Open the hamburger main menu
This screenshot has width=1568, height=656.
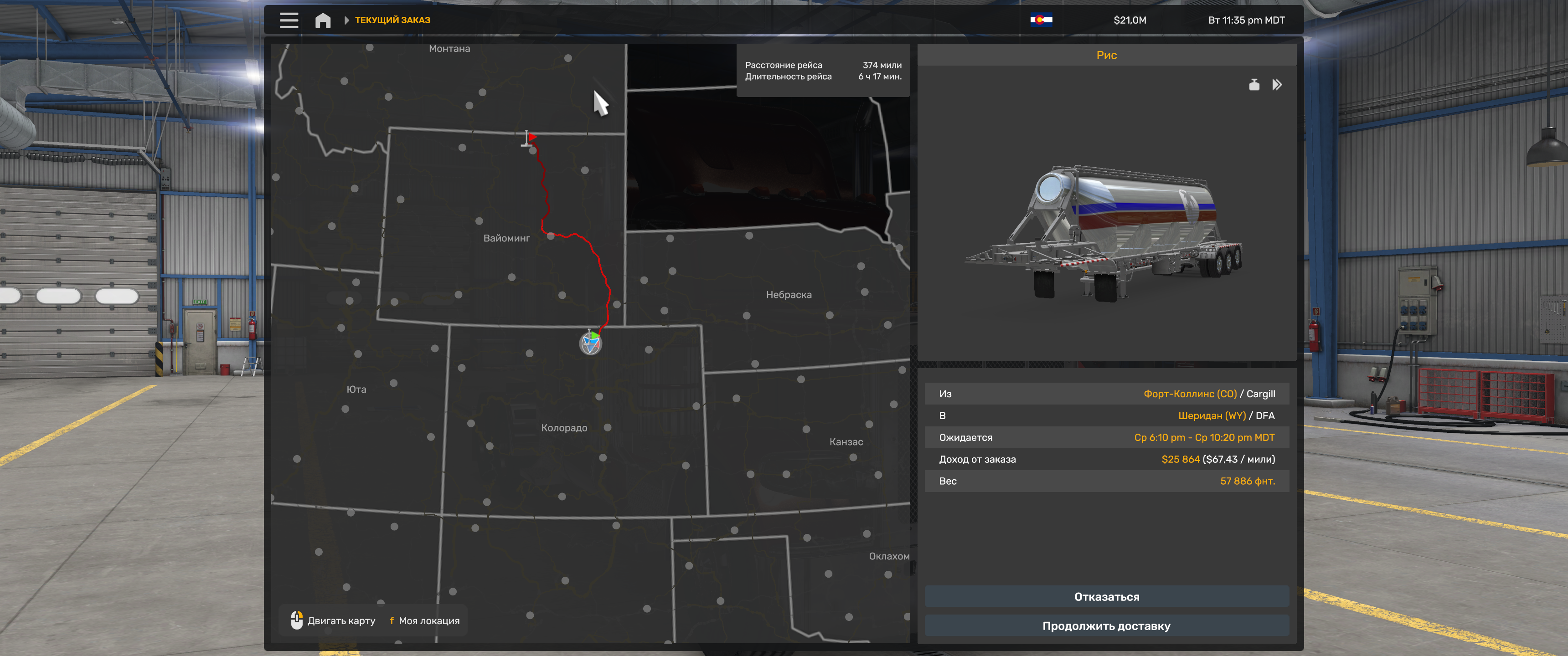click(289, 20)
